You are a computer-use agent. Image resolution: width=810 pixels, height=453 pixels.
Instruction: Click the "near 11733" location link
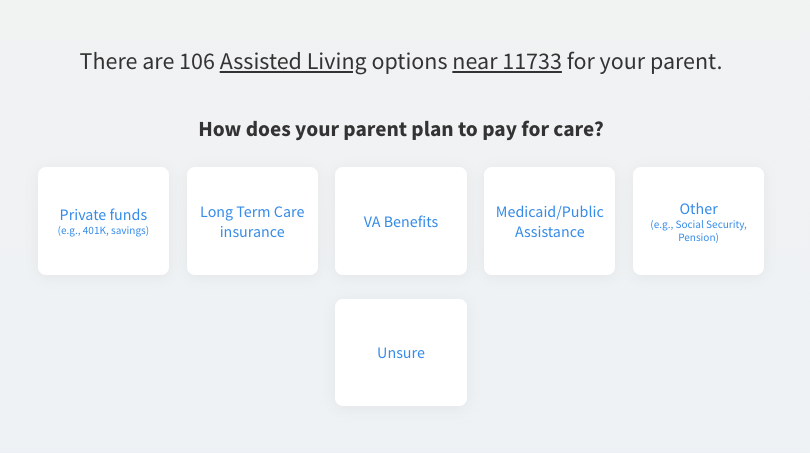click(506, 62)
